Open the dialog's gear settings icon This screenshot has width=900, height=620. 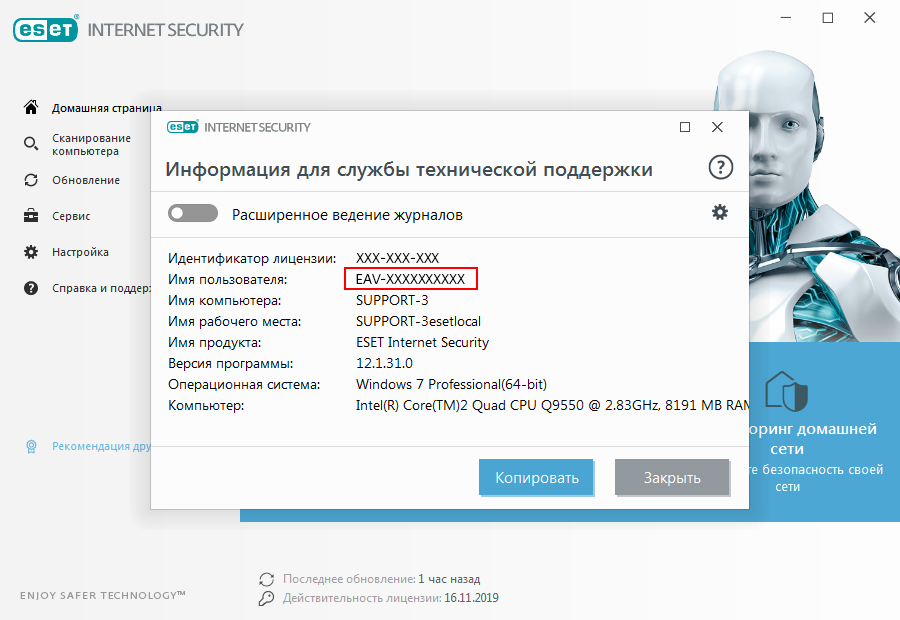pos(720,212)
